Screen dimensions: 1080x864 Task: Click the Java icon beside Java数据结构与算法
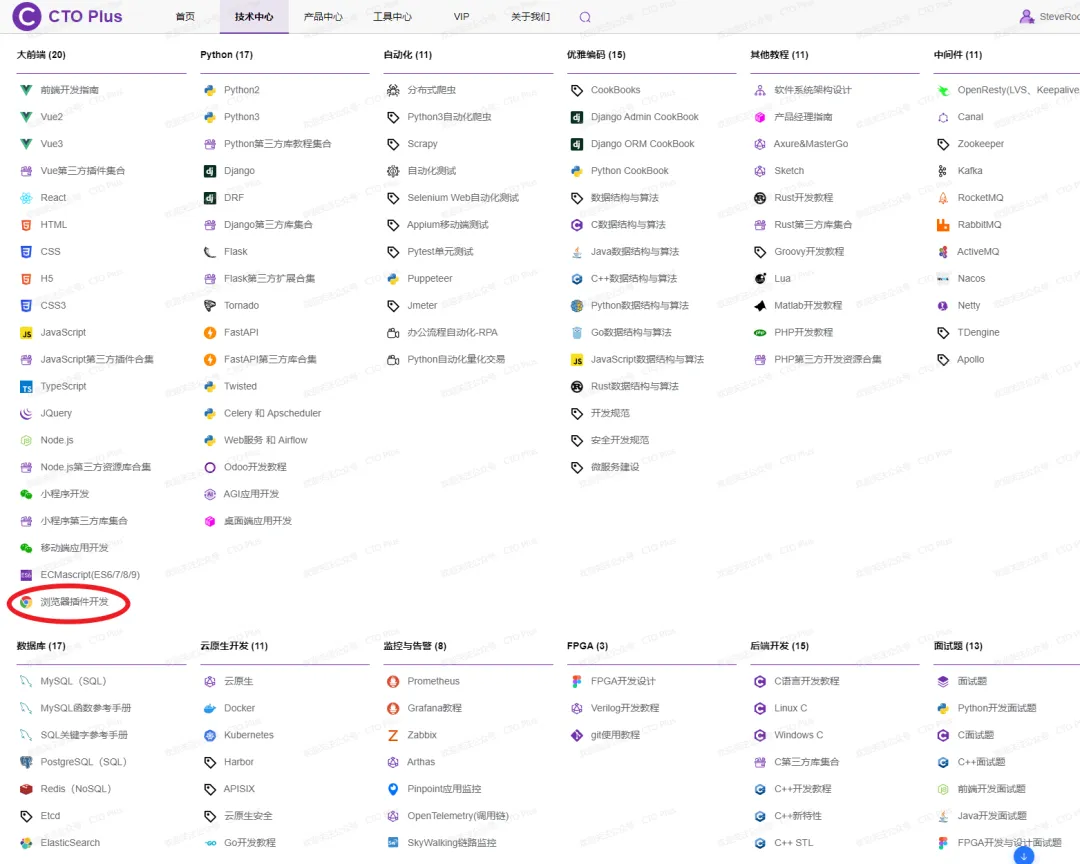(577, 252)
